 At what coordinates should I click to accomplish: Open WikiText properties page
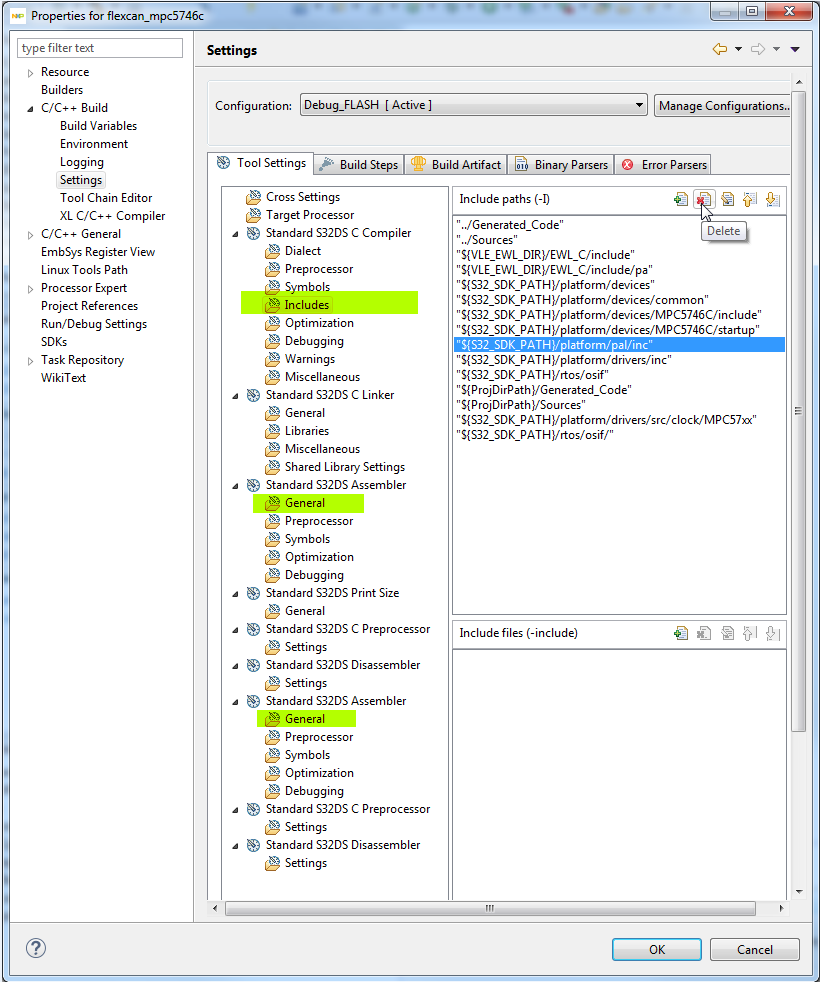pyautogui.click(x=63, y=378)
